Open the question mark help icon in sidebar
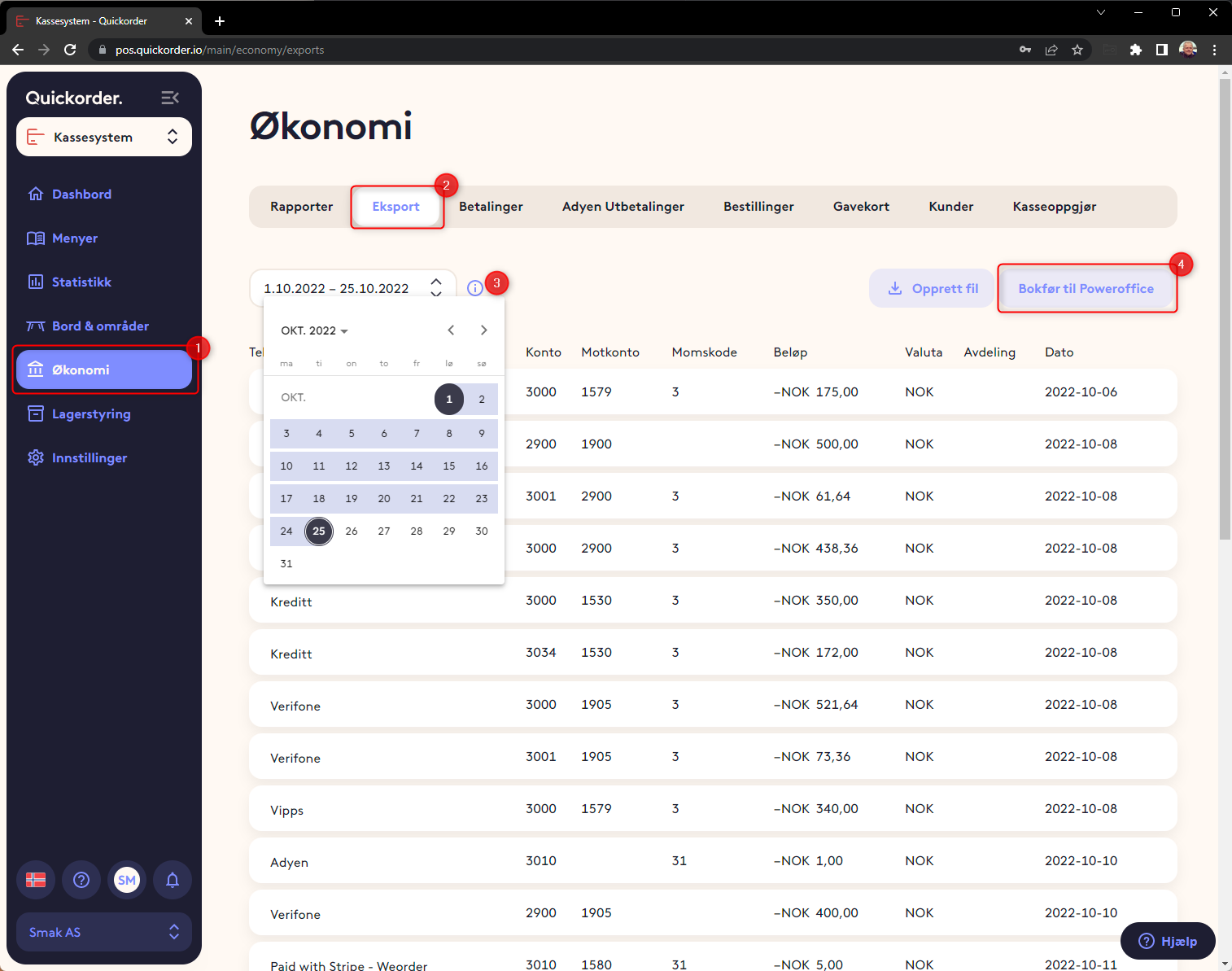The image size is (1232, 971). 81,880
